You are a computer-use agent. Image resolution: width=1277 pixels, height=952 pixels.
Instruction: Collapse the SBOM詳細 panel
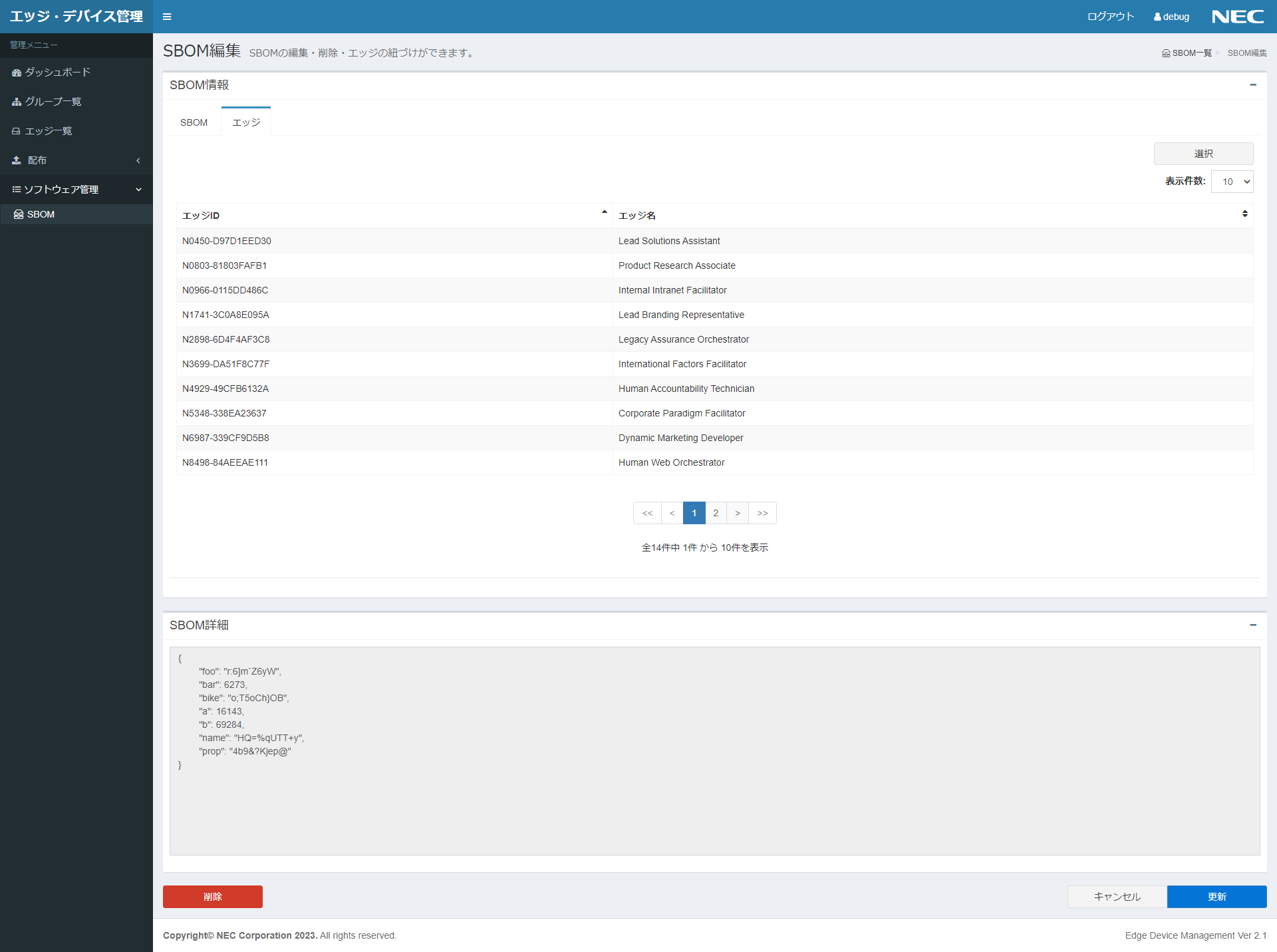(x=1254, y=625)
